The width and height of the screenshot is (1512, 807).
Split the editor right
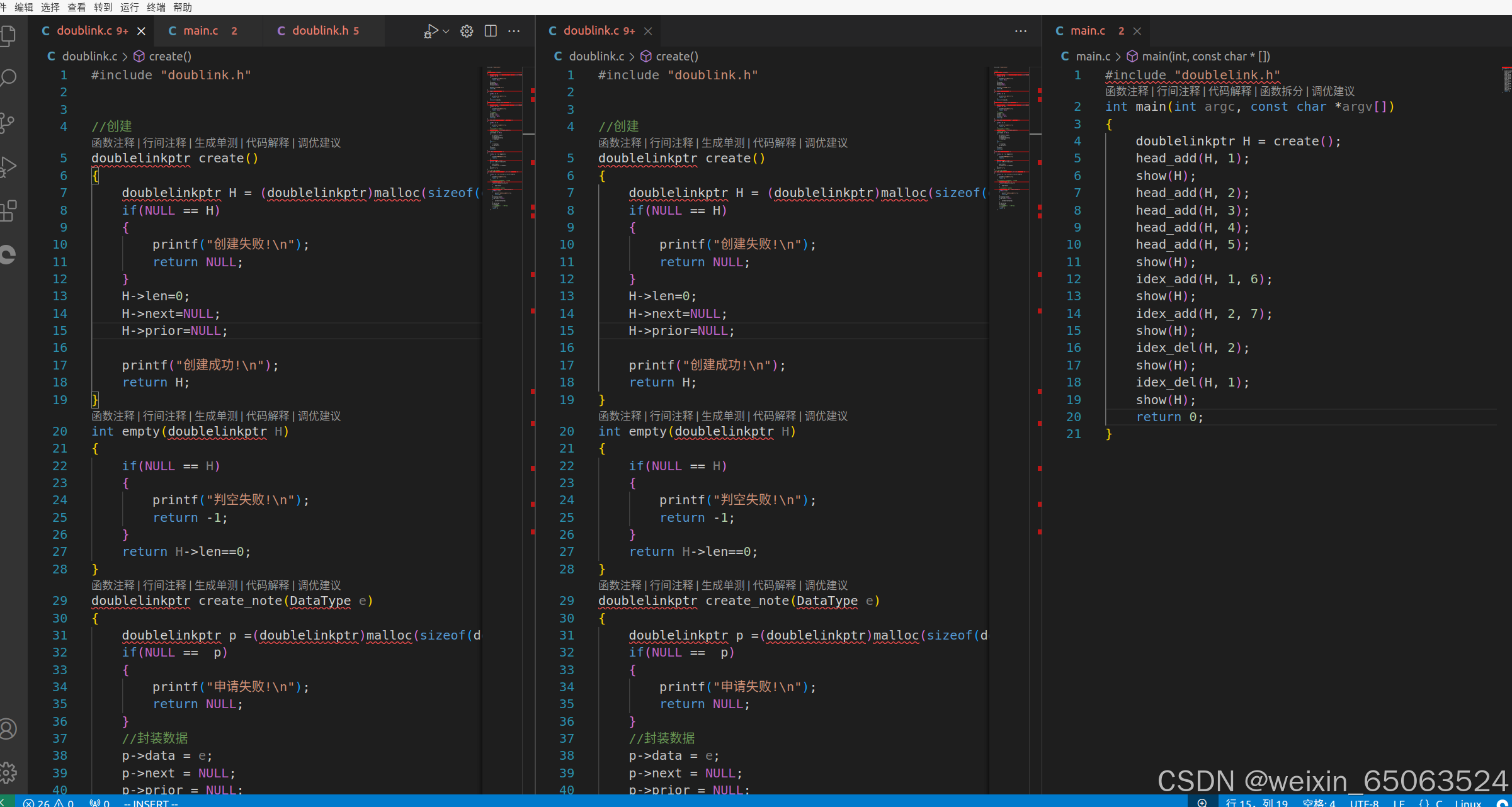click(x=491, y=31)
